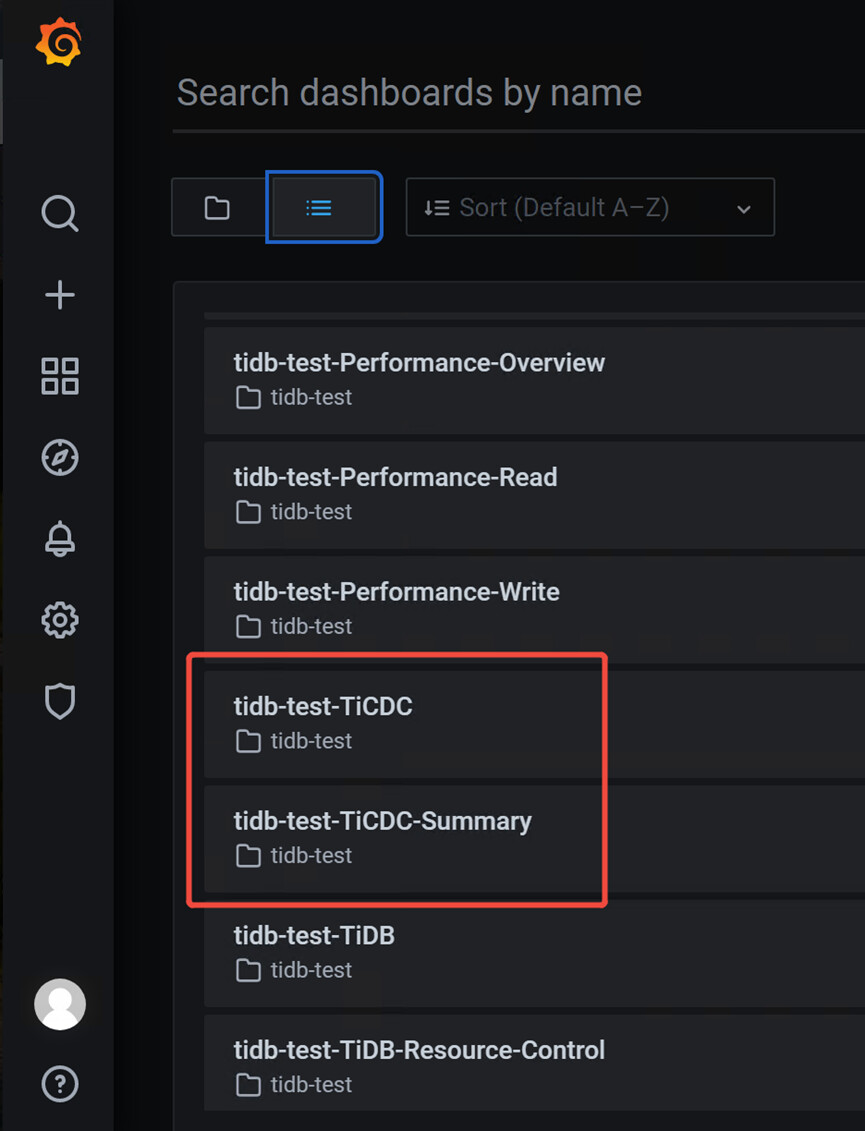Open the Help question mark icon
Viewport: 865px width, 1131px height.
60,1084
